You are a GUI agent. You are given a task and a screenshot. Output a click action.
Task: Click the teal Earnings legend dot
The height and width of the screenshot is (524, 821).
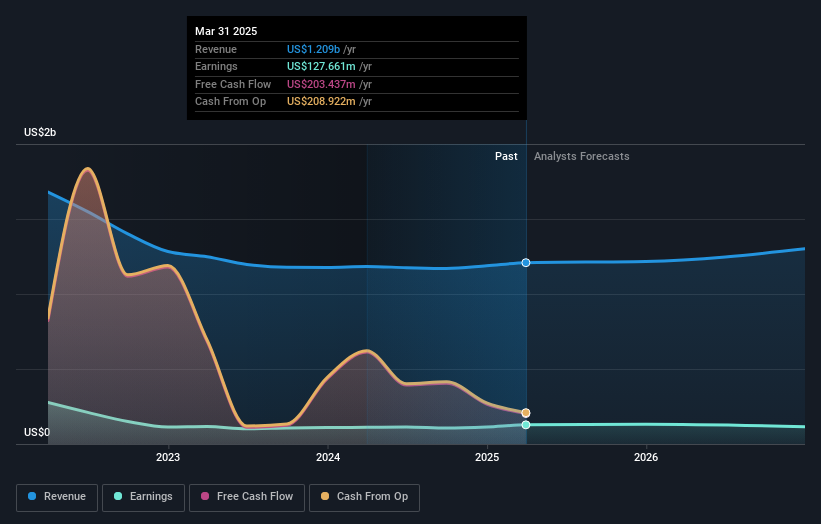tap(118, 496)
